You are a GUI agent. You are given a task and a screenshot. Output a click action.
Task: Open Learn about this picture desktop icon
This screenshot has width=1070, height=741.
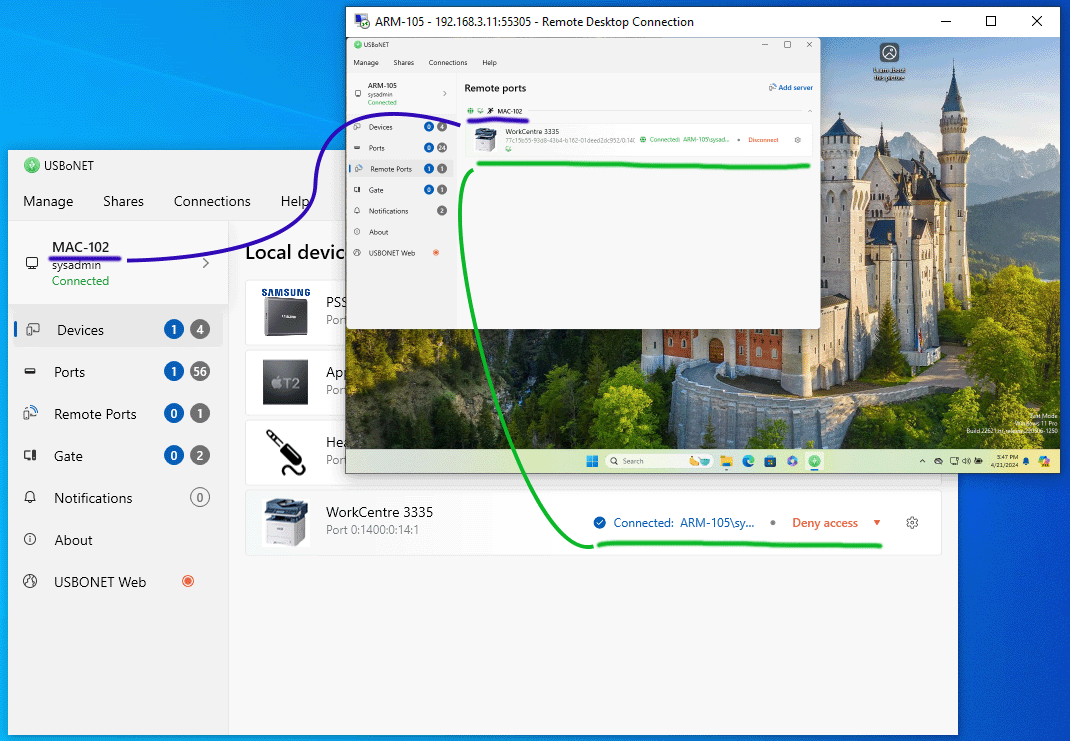889,61
